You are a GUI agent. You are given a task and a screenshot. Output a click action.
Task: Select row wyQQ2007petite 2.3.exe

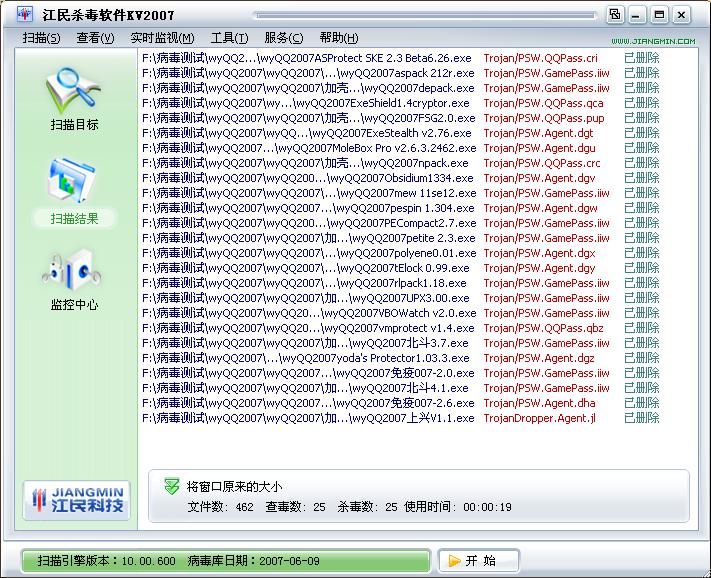tap(401, 238)
